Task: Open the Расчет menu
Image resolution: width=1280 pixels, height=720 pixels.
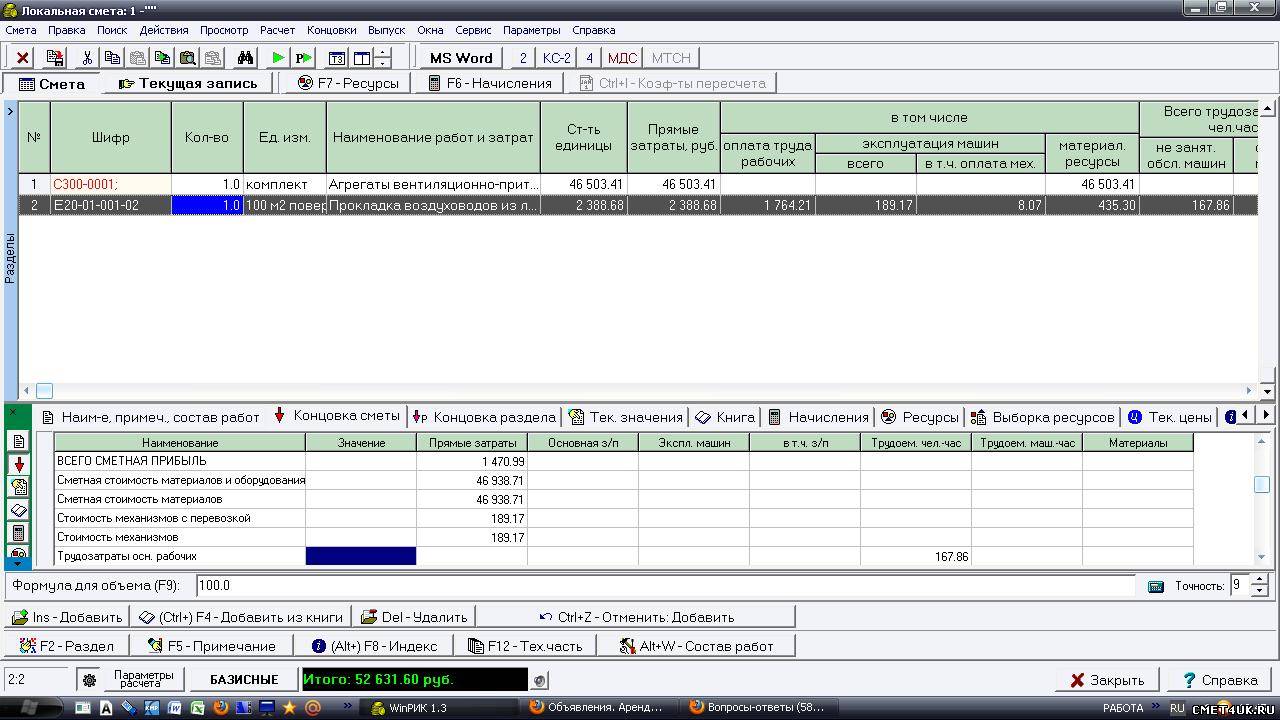Action: 277,30
